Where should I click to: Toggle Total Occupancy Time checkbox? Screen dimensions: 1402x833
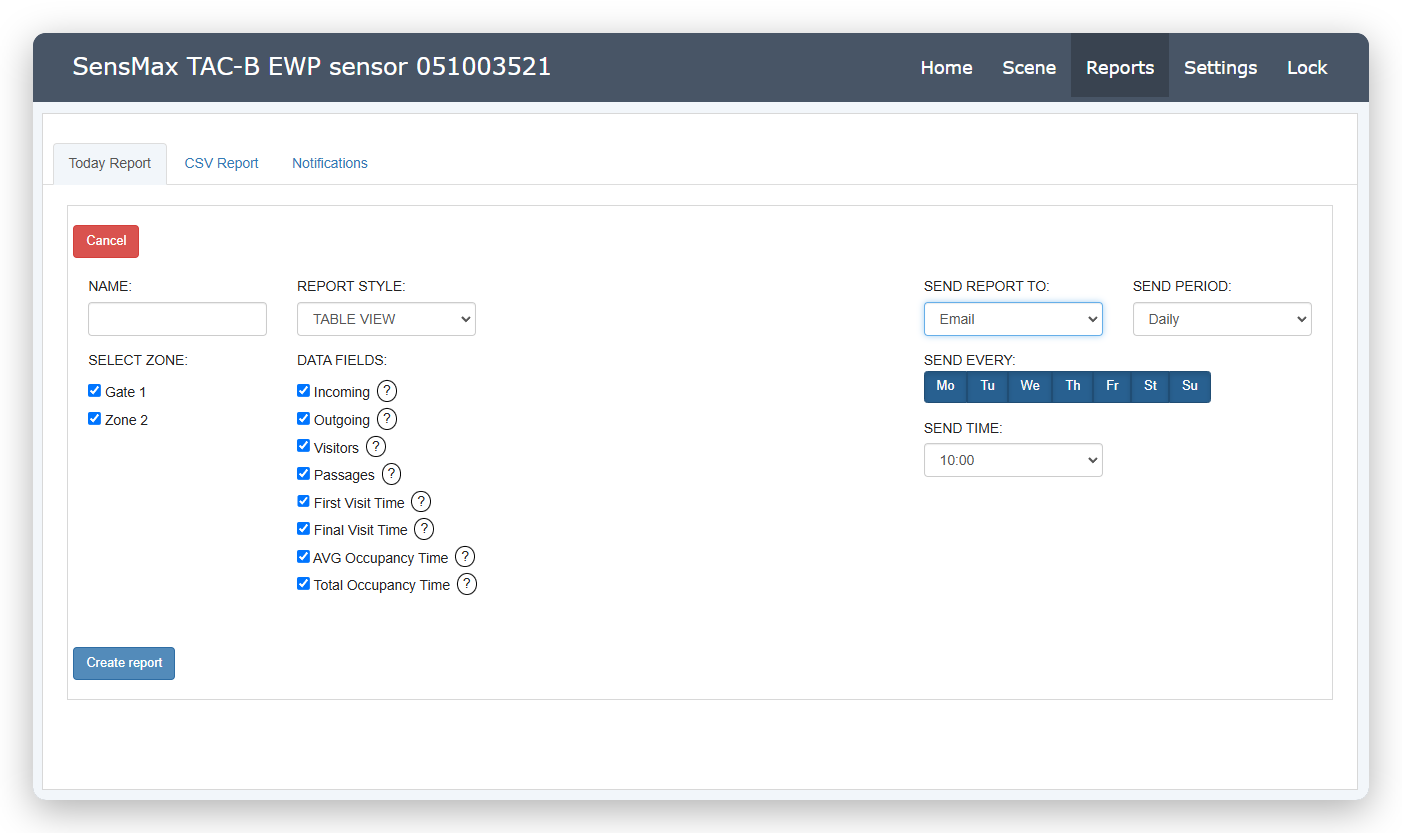[303, 583]
